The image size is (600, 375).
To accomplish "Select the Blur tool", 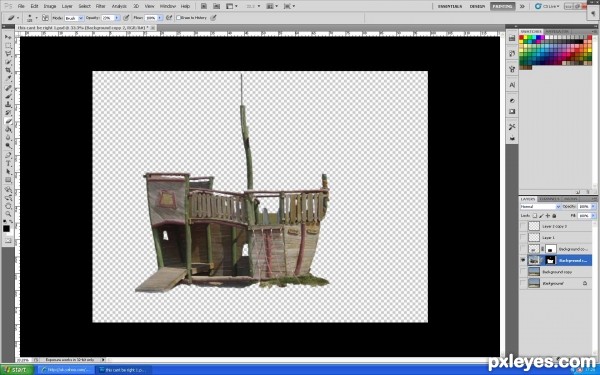I will click(x=8, y=137).
